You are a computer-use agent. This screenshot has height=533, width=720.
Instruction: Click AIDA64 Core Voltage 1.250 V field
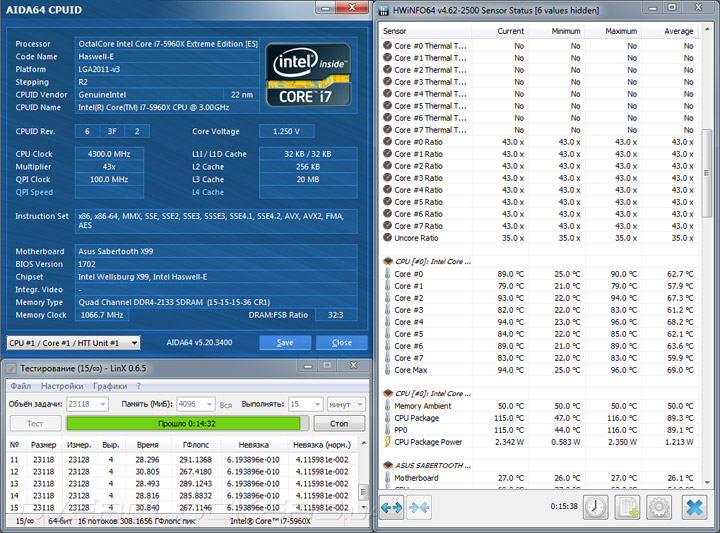(x=287, y=131)
